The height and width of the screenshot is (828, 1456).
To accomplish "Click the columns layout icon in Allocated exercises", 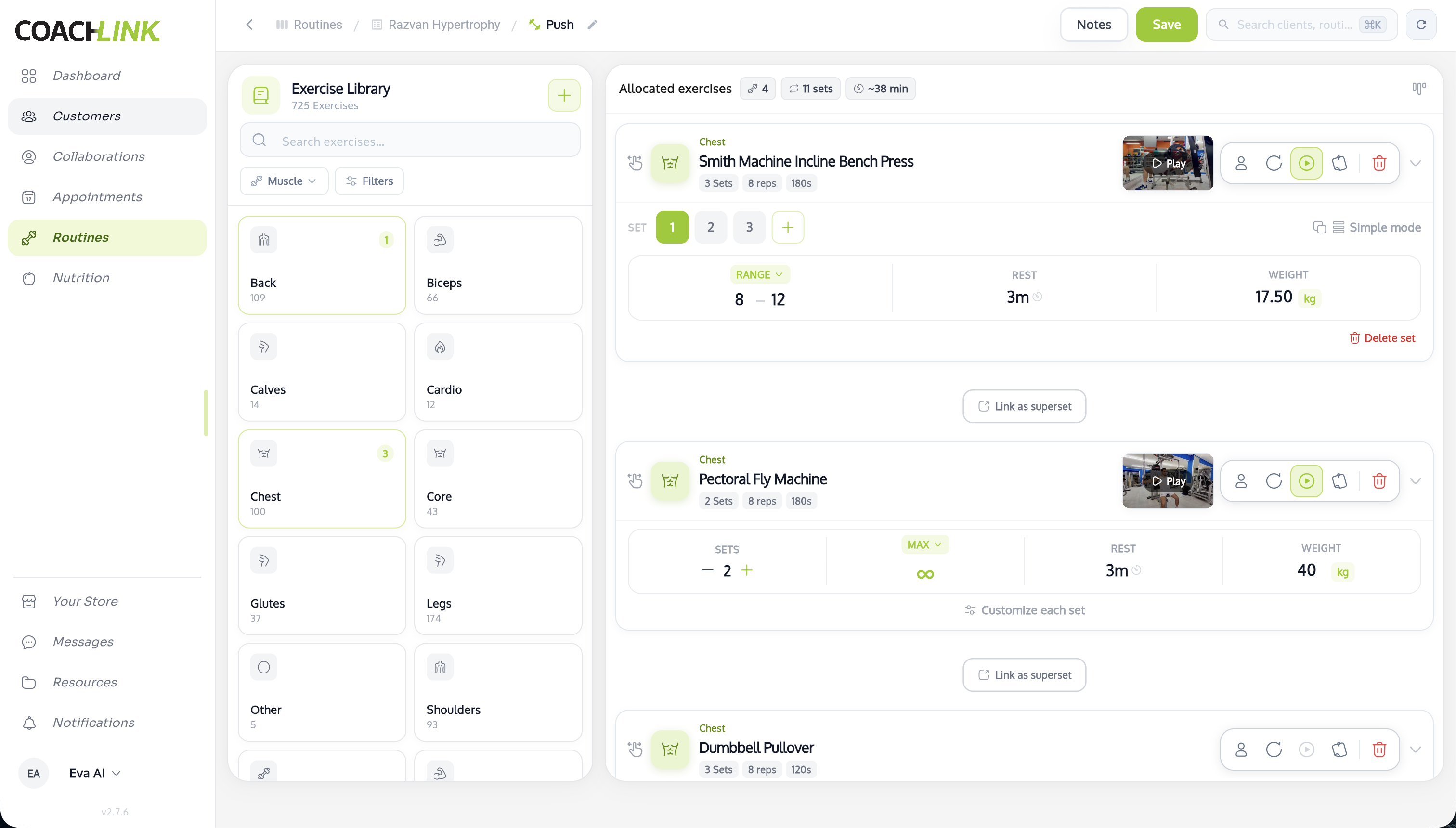I will [x=1418, y=88].
